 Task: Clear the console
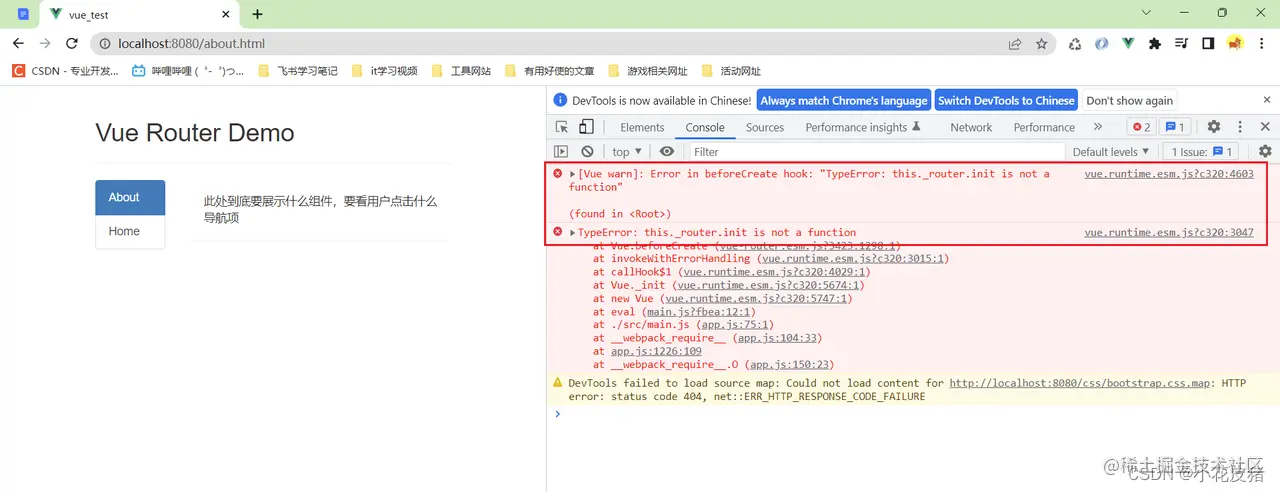point(587,152)
